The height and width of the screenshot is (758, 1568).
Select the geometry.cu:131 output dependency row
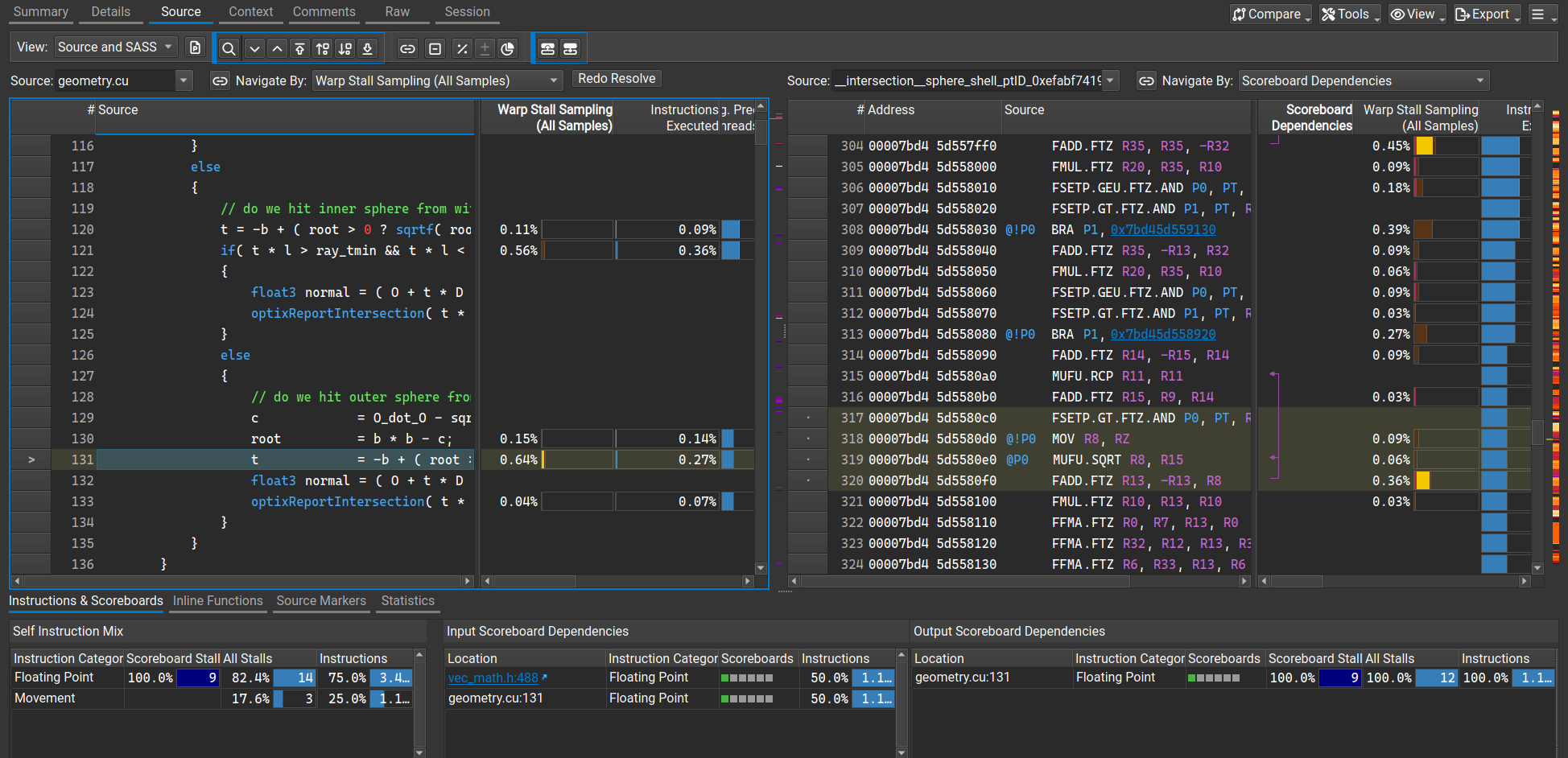pyautogui.click(x=1234, y=678)
